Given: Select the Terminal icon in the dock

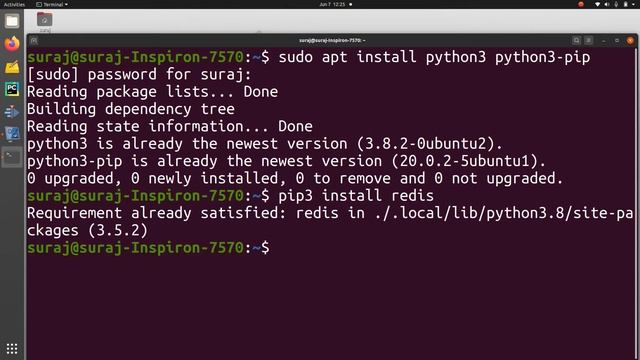Looking at the screenshot, I should pyautogui.click(x=12, y=157).
